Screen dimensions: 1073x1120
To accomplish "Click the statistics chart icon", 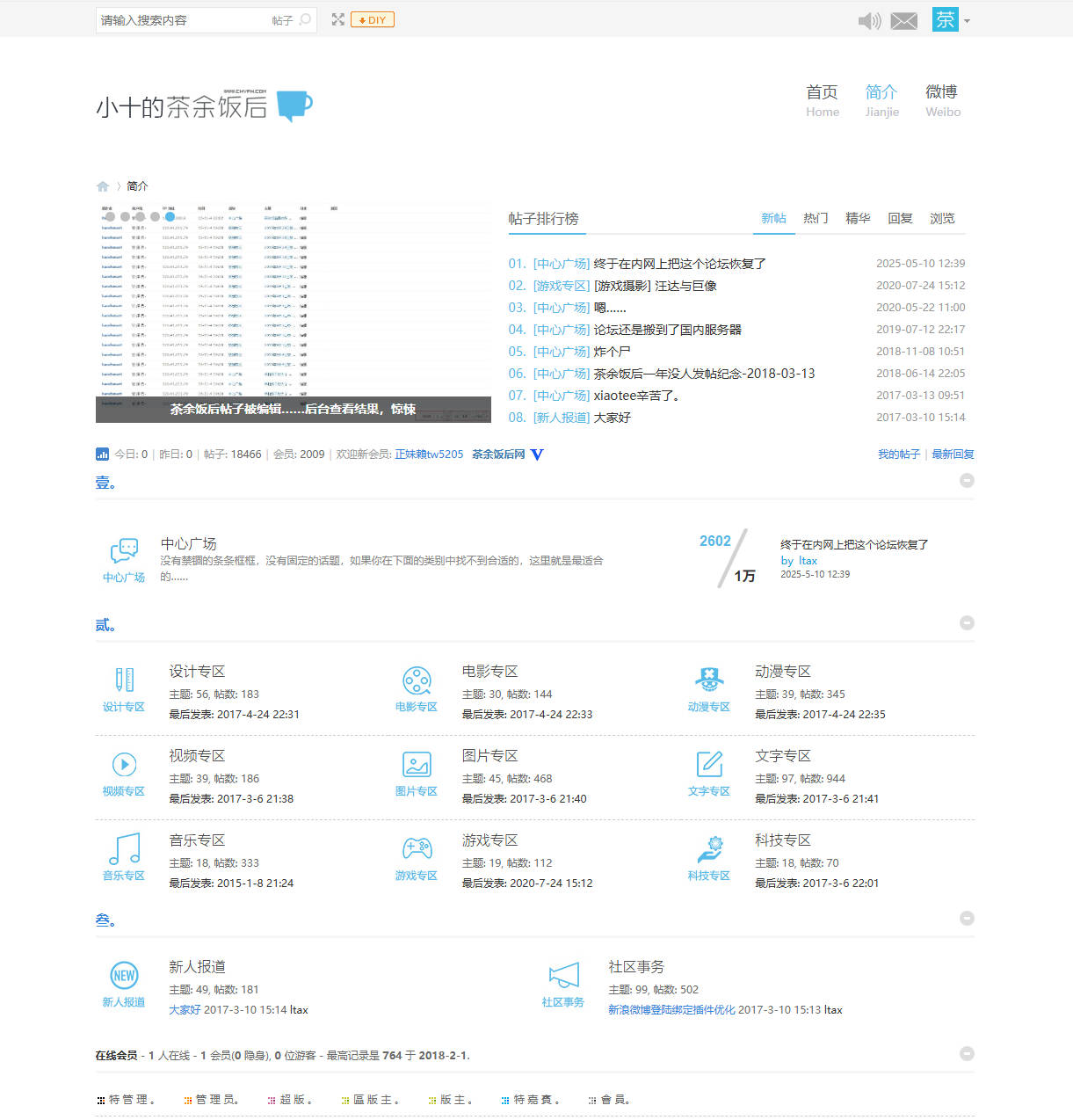I will 102,455.
